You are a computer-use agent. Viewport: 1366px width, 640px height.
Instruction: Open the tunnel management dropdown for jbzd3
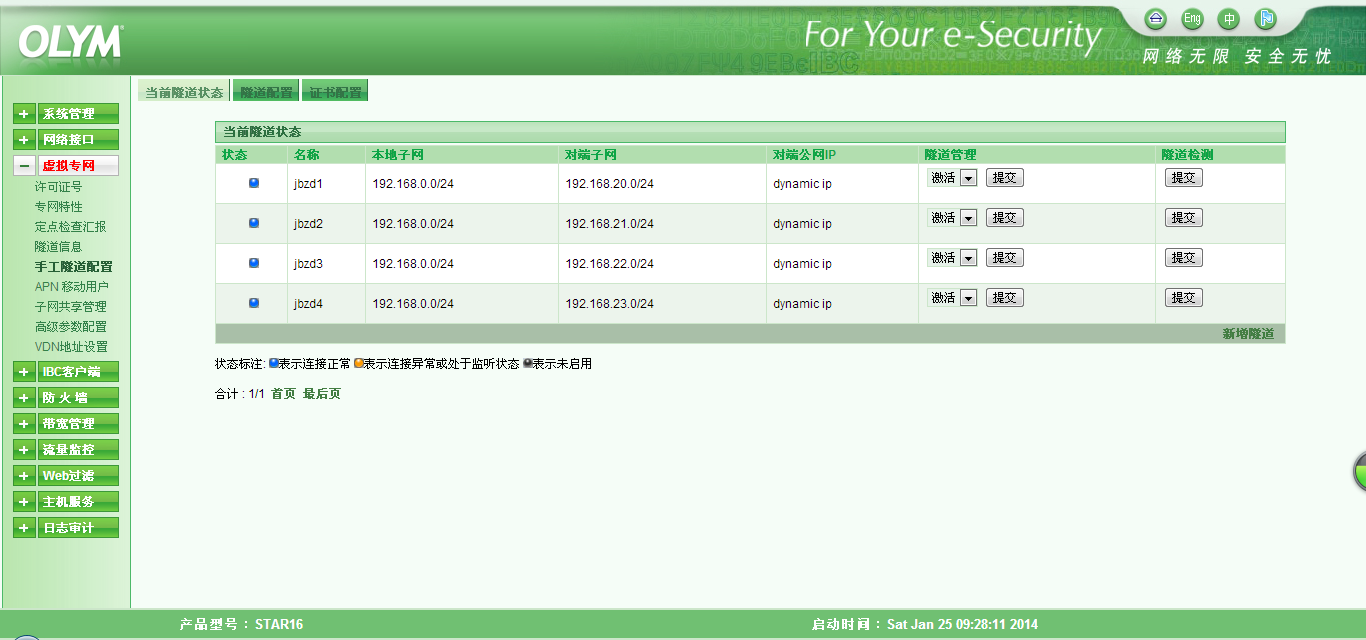coord(968,258)
